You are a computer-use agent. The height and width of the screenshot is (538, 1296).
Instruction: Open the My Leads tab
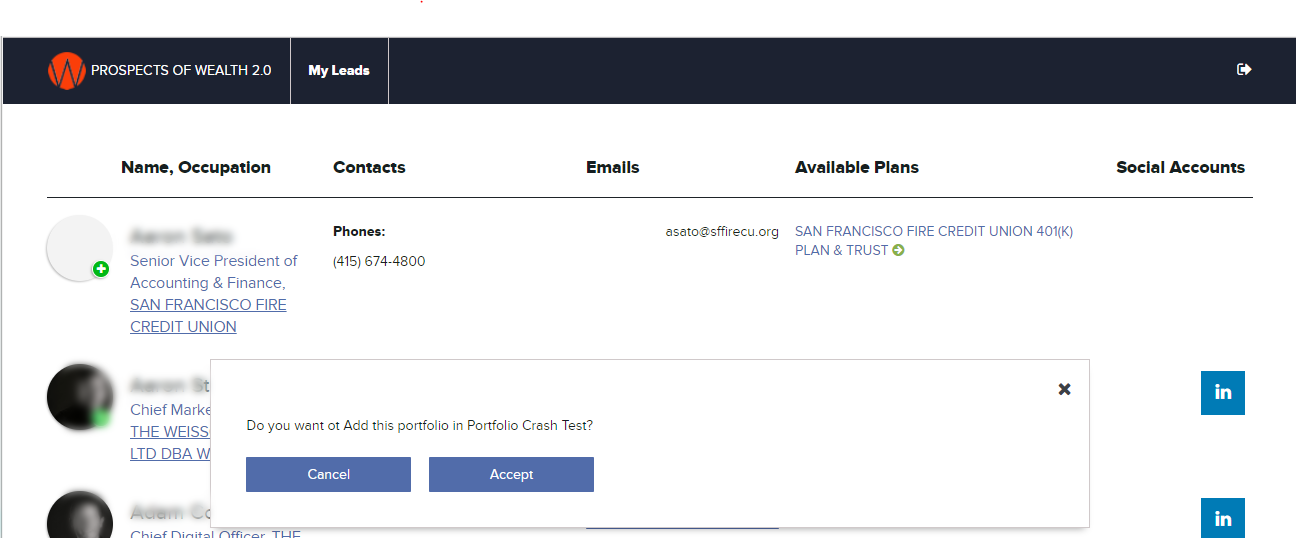coord(339,71)
